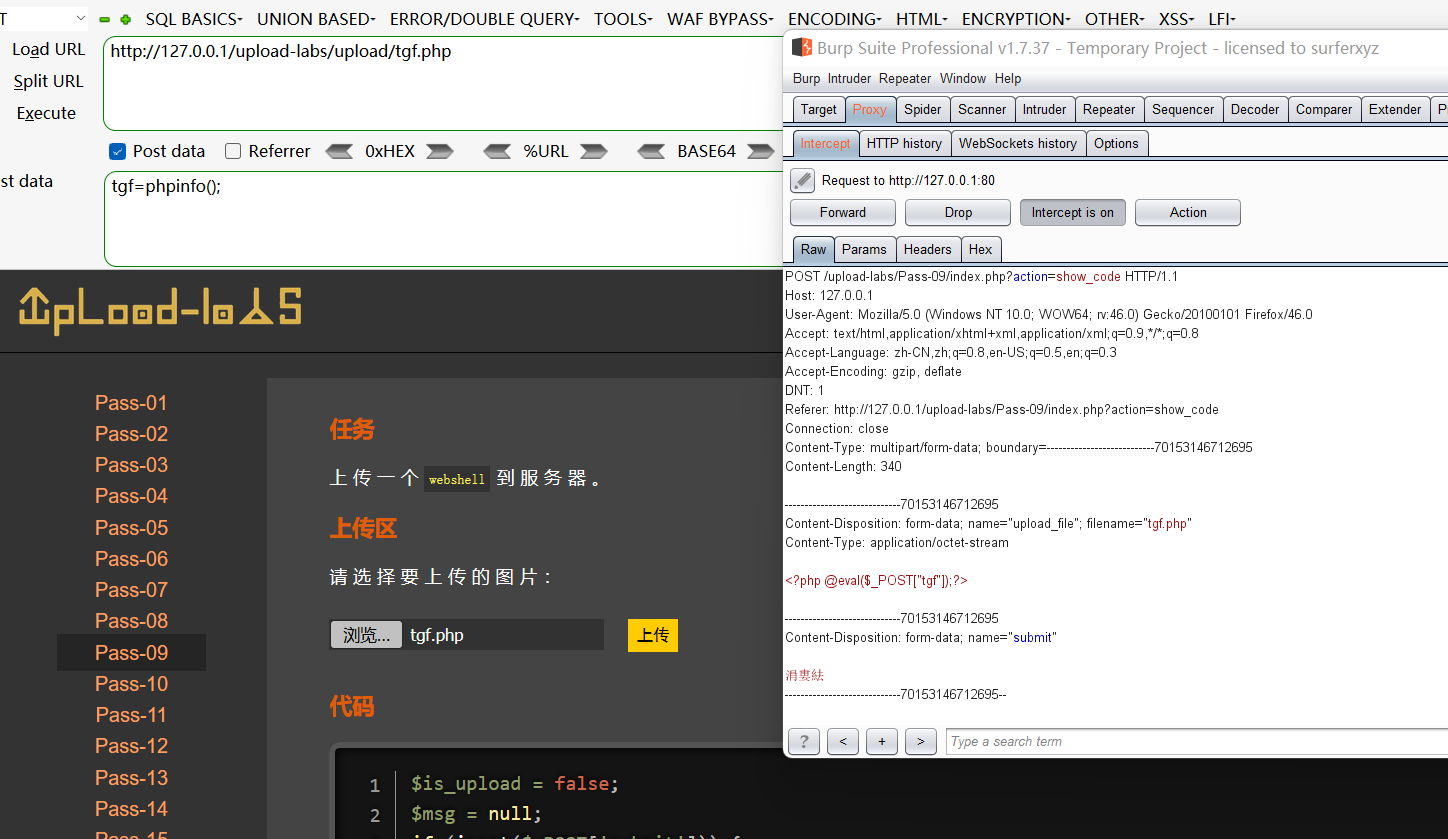This screenshot has width=1448, height=839.
Task: Click the Drop button
Action: pos(958,212)
